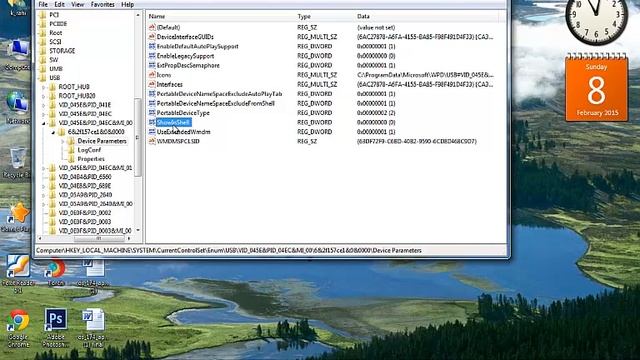Expand the VID_045E&PID_04EC&MI_01 key

pos(44,168)
